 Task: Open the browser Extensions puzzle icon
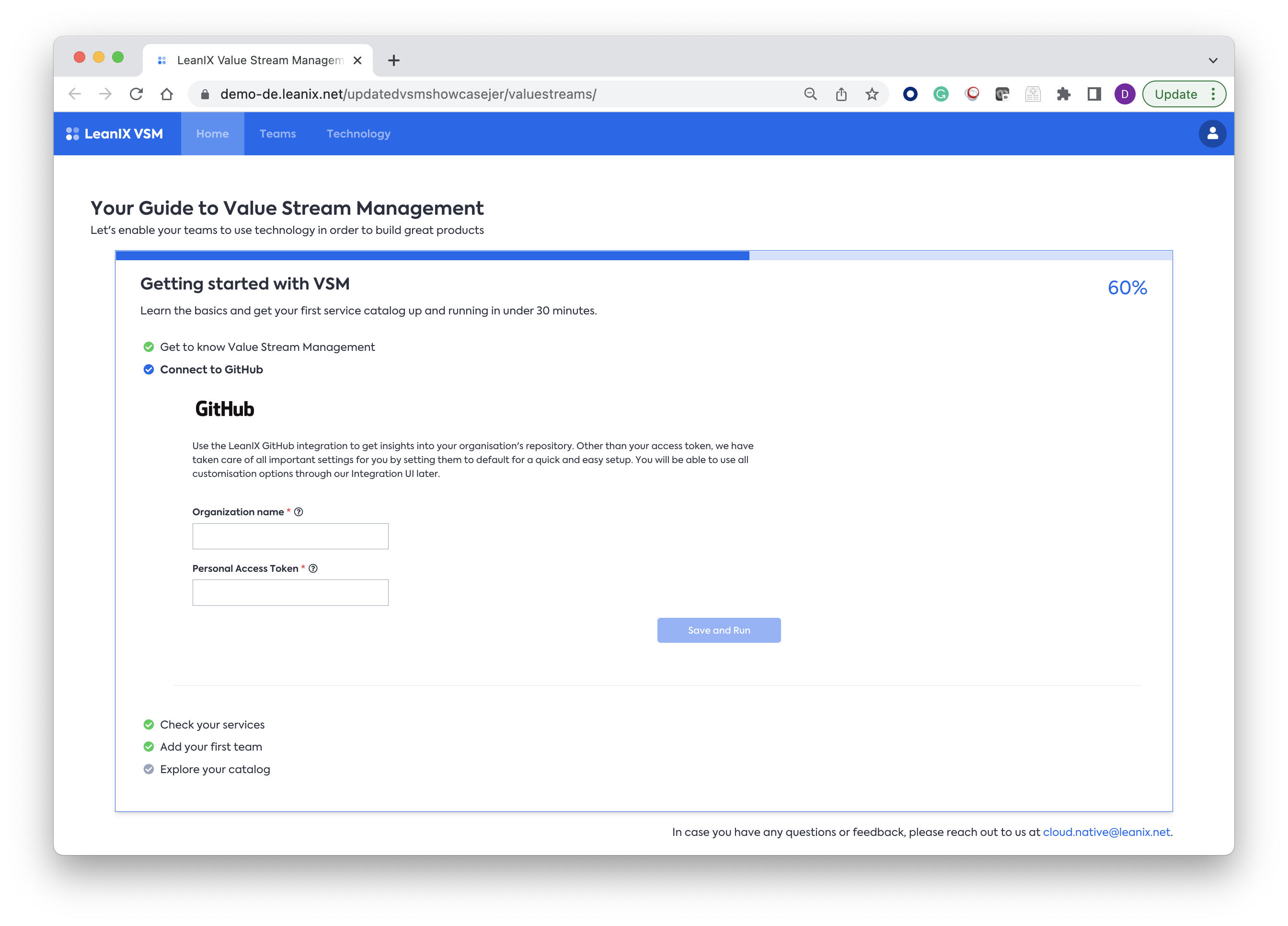[x=1063, y=94]
